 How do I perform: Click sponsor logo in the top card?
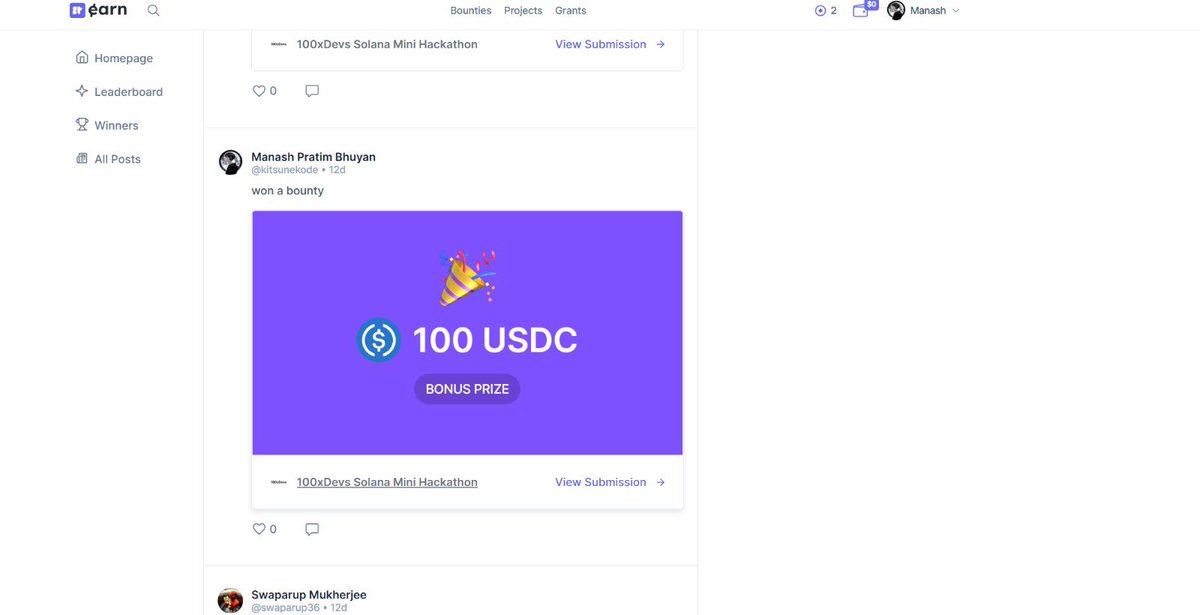[x=278, y=44]
